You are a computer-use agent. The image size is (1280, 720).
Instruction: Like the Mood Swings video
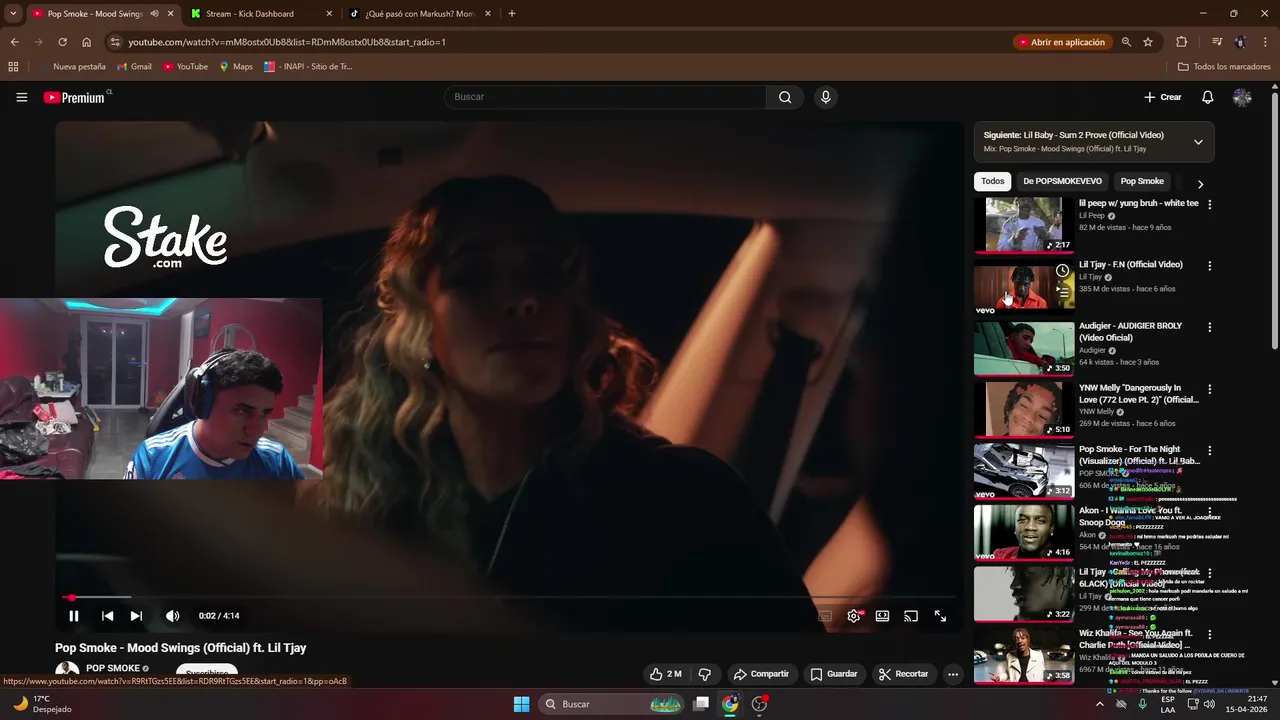pyautogui.click(x=665, y=674)
